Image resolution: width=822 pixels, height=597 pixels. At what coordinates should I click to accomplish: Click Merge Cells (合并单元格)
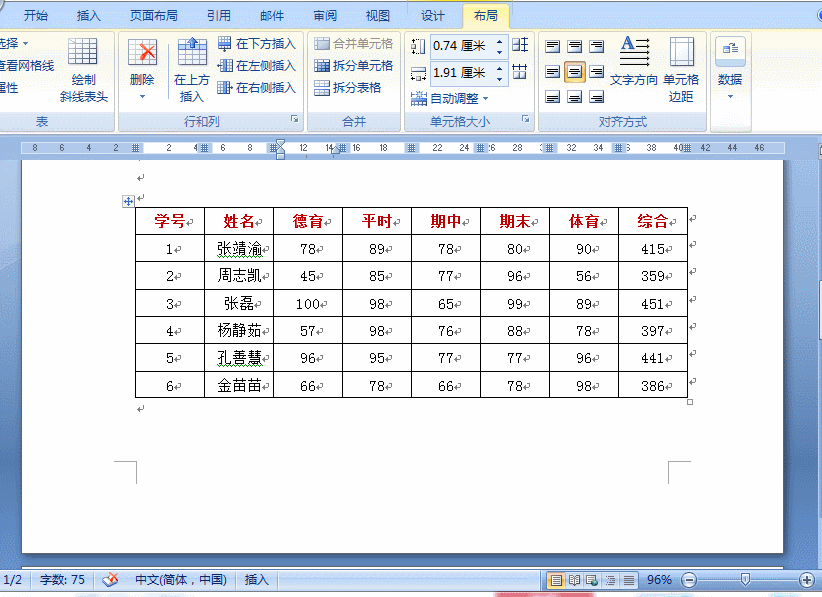point(354,44)
